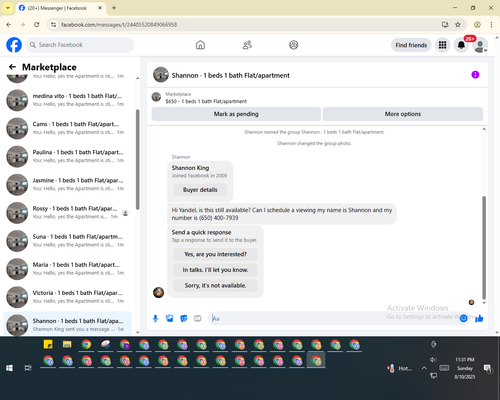Send quick reply 'Yes, are you interested?'
Viewport: 500px width, 400px height.
click(215, 254)
